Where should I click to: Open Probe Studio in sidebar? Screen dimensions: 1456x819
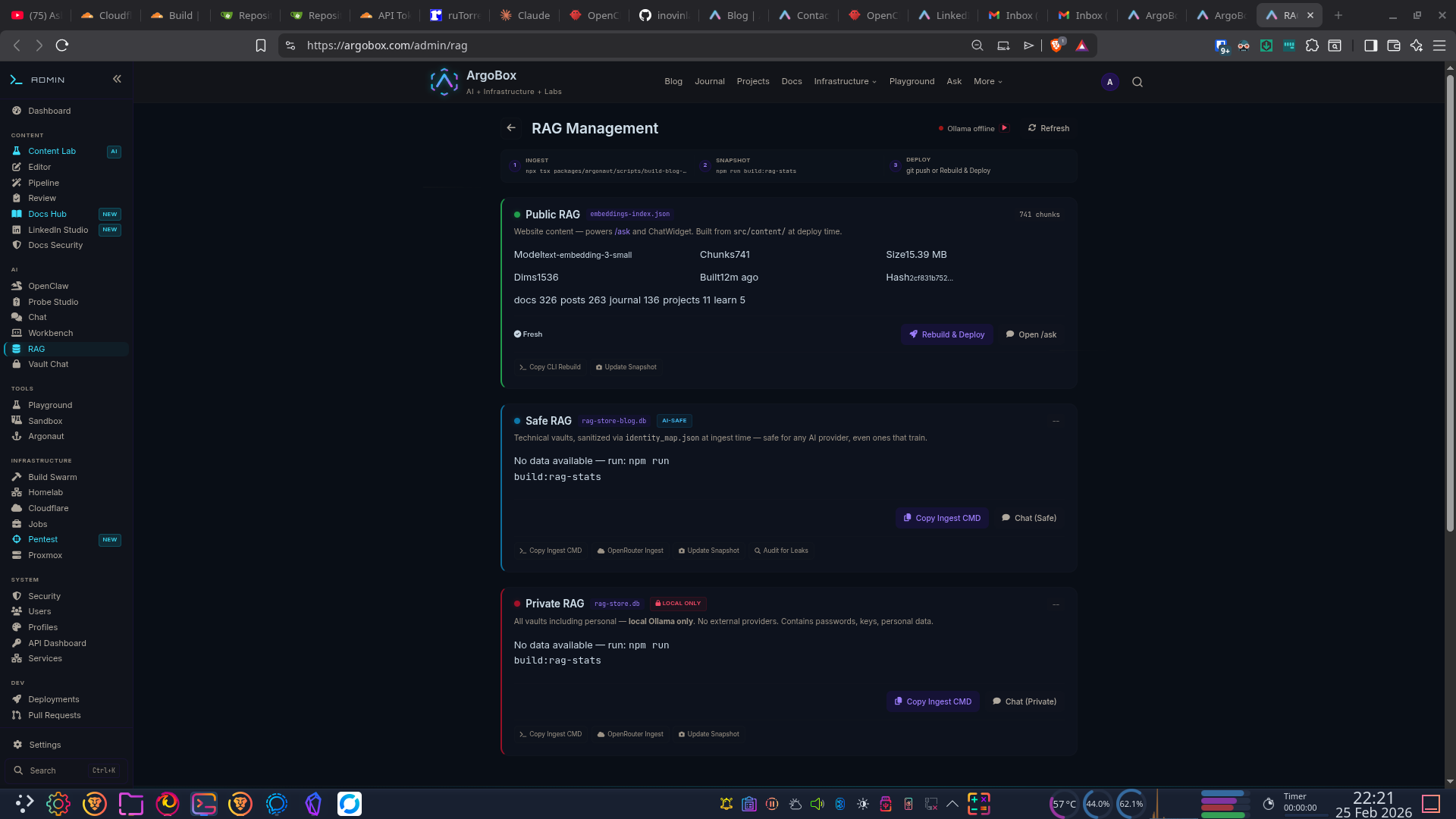53,302
